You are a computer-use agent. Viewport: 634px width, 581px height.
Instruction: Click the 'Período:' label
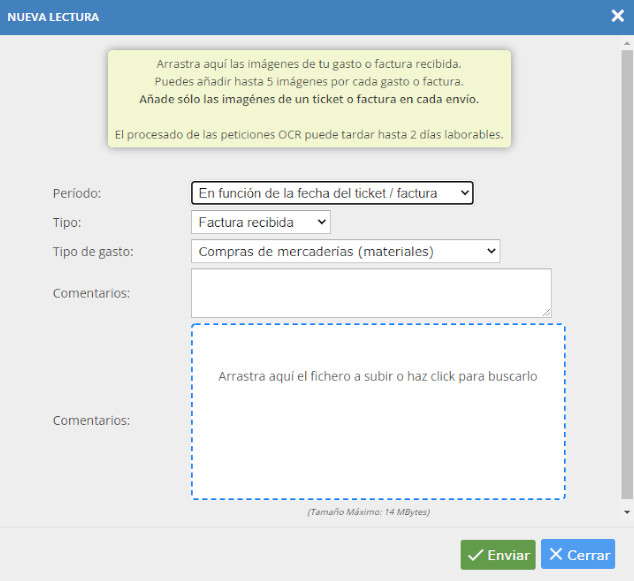click(77, 193)
